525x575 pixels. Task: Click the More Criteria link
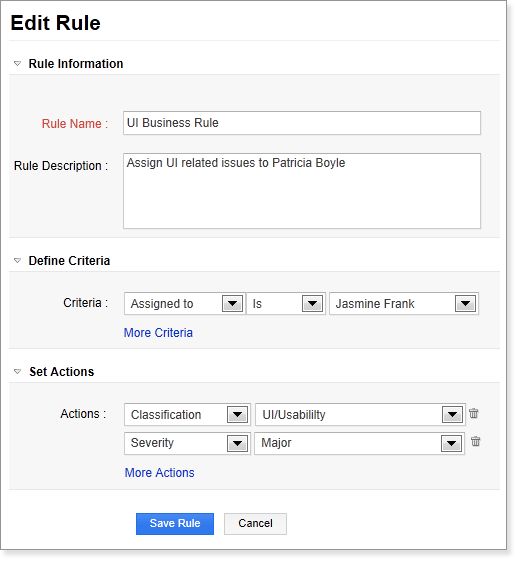pyautogui.click(x=158, y=333)
